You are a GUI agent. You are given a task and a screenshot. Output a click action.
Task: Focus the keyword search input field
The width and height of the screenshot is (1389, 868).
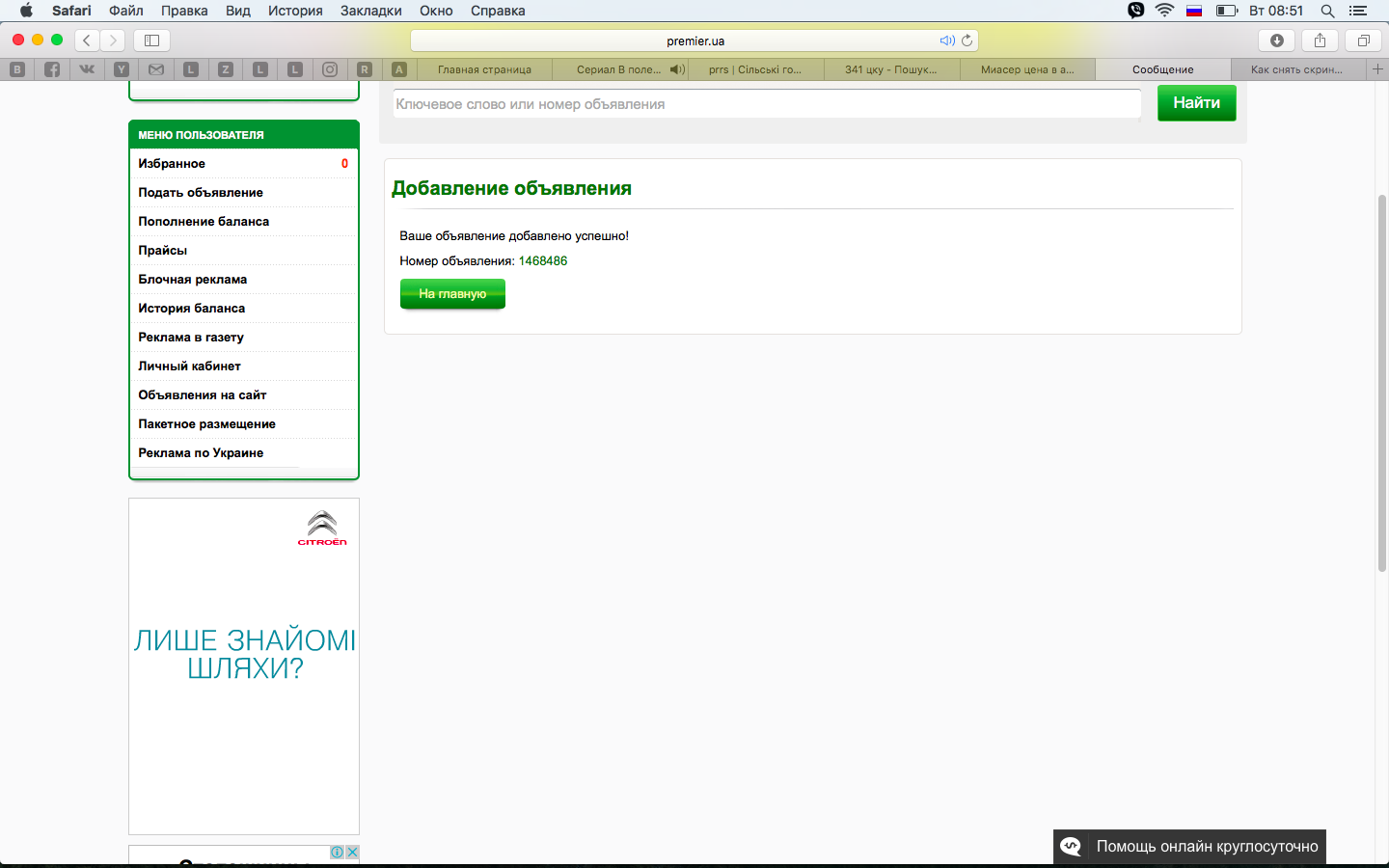coord(767,104)
